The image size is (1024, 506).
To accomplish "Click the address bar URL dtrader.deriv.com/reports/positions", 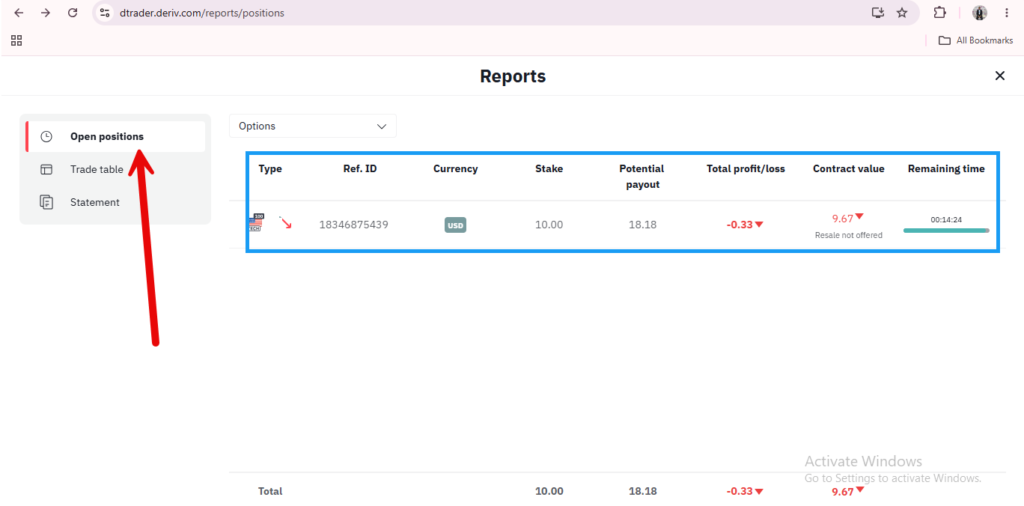I will [202, 12].
